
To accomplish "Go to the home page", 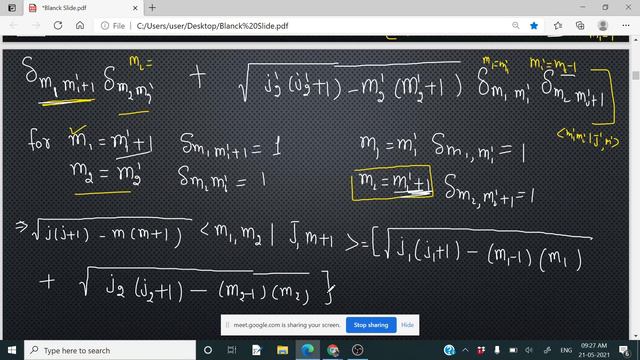I will [80, 26].
